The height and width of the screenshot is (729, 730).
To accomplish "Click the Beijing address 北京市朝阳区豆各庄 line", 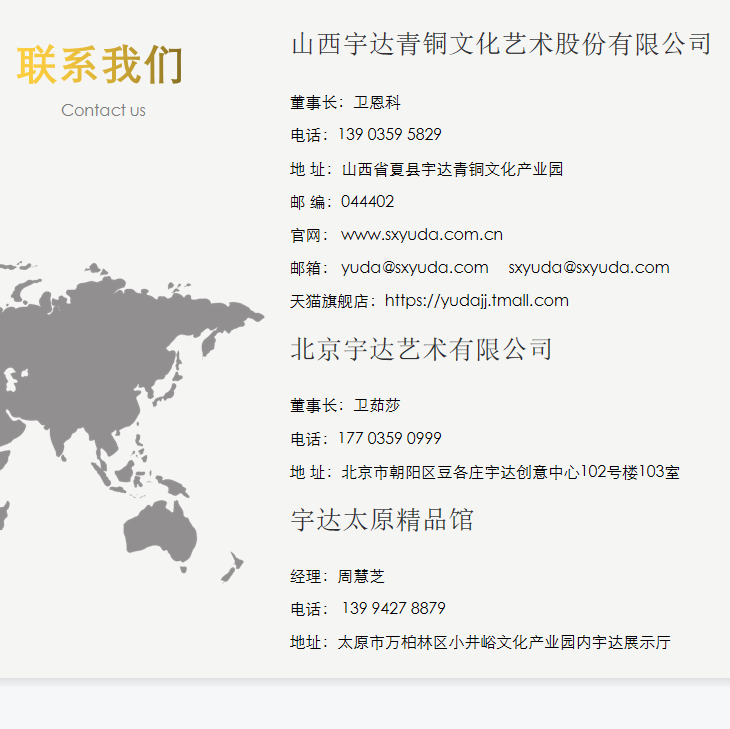I will point(510,471).
